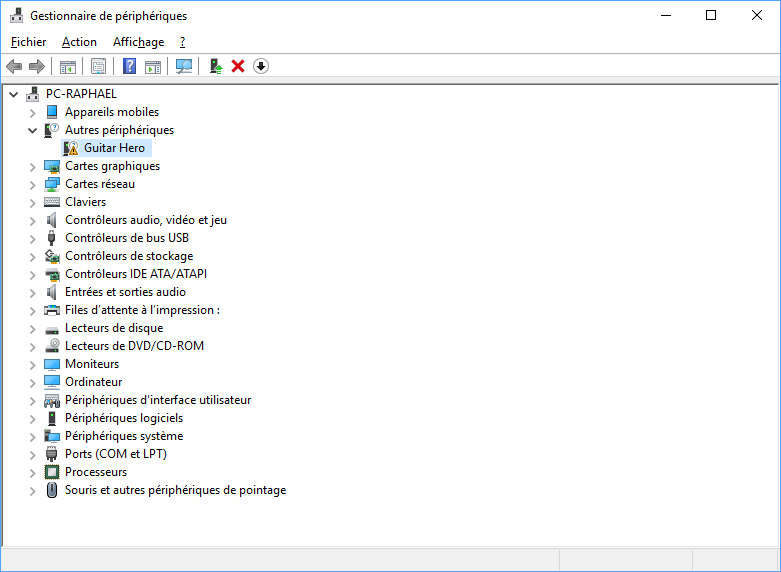This screenshot has height=572, width=781.
Task: Open the Properties toolbar icon
Action: click(x=98, y=66)
